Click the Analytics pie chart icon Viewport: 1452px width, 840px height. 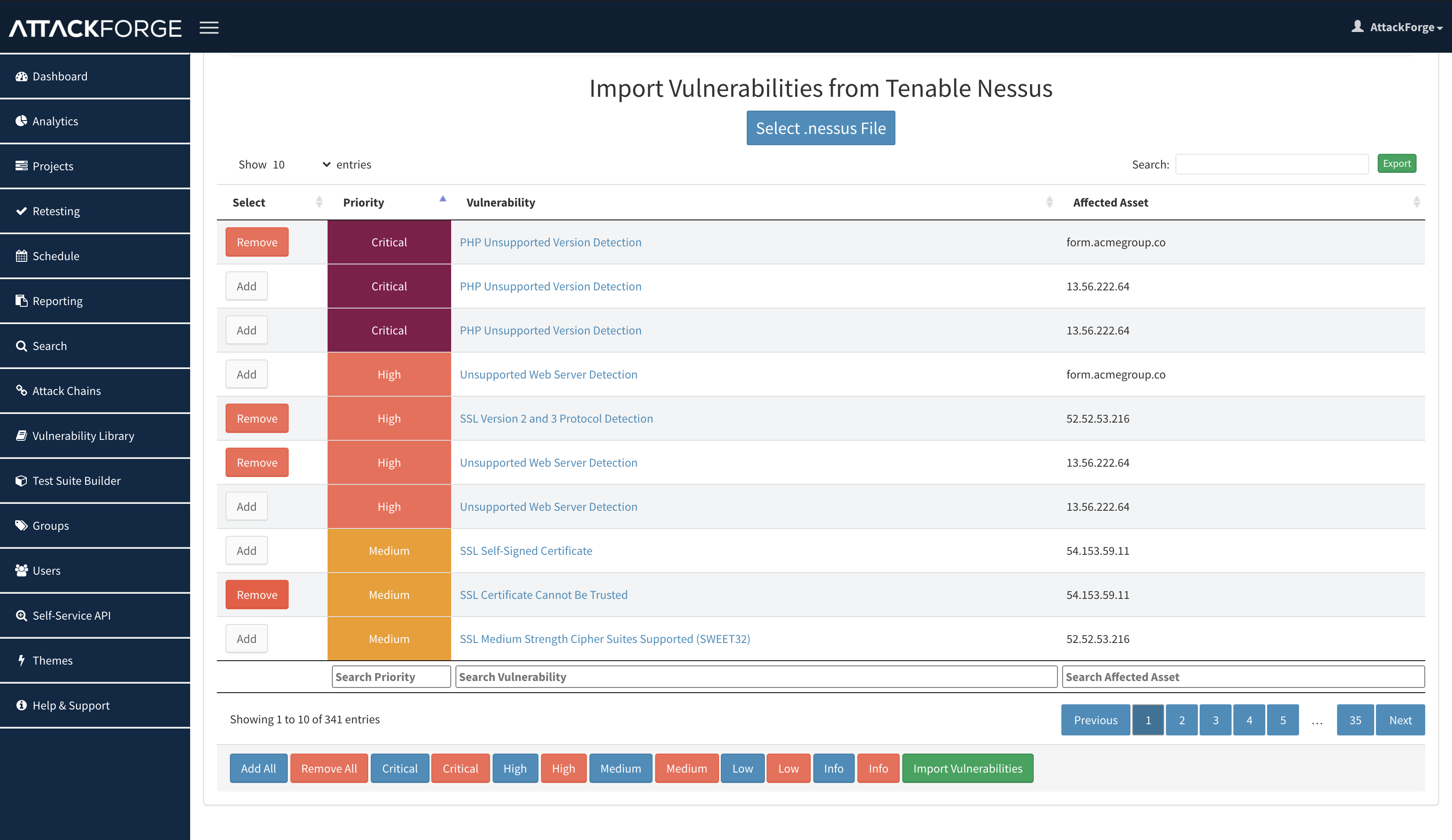point(21,121)
